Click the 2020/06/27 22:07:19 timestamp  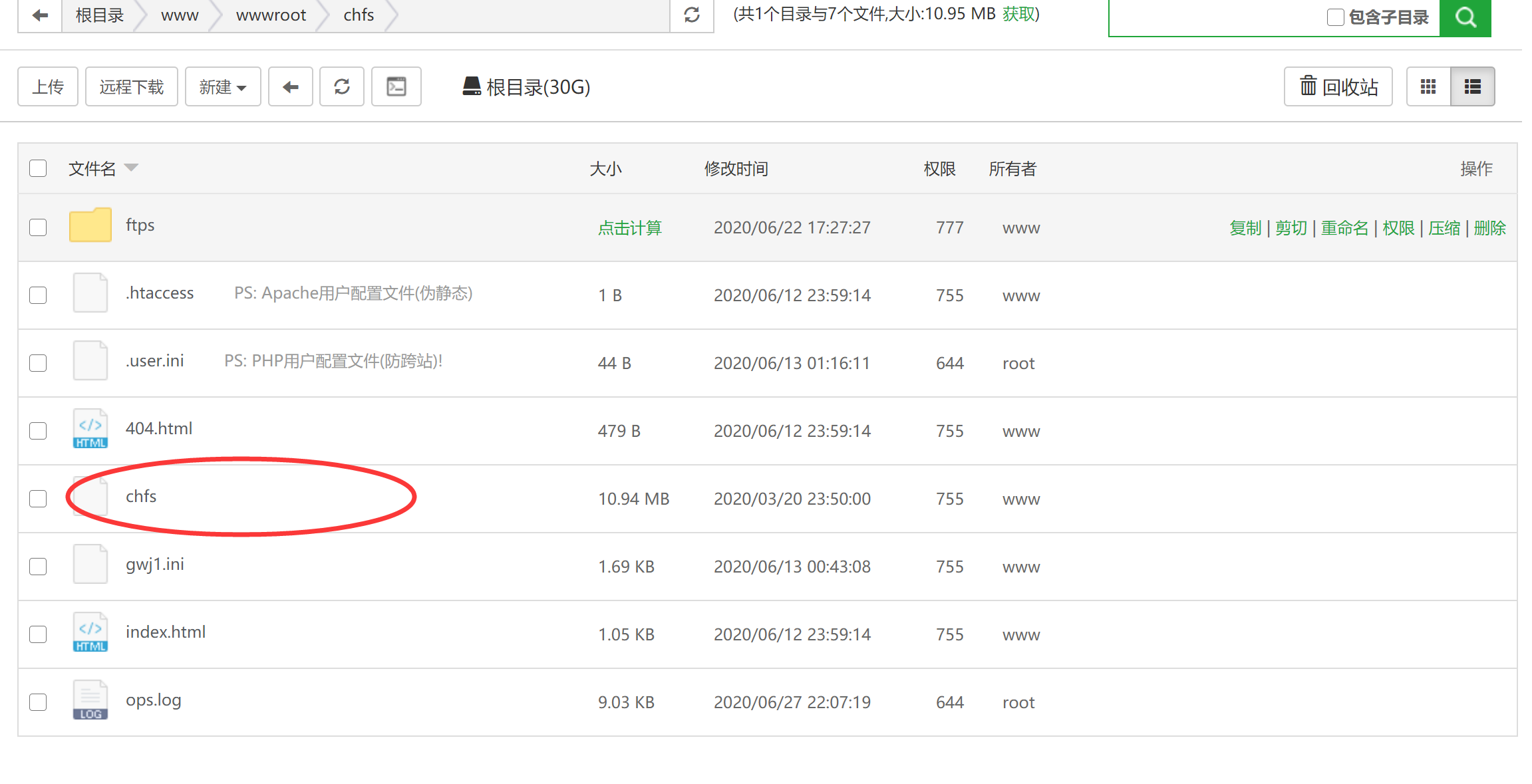pos(792,702)
